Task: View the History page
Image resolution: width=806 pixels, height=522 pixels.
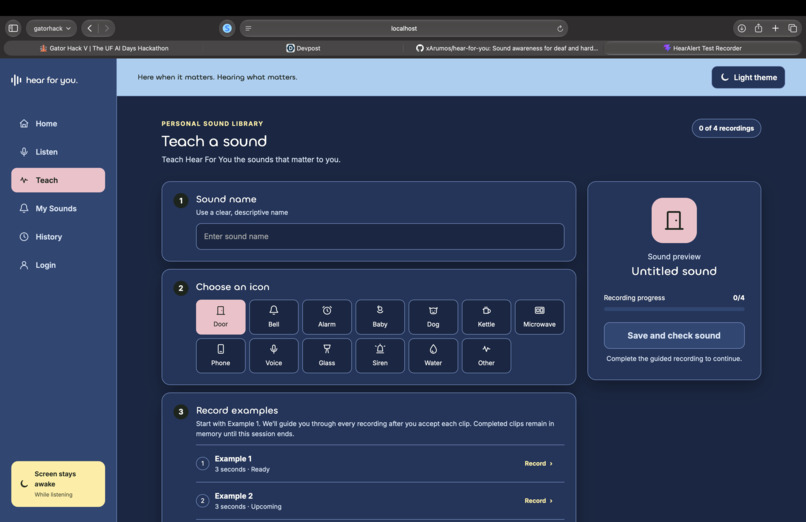Action: (58, 237)
